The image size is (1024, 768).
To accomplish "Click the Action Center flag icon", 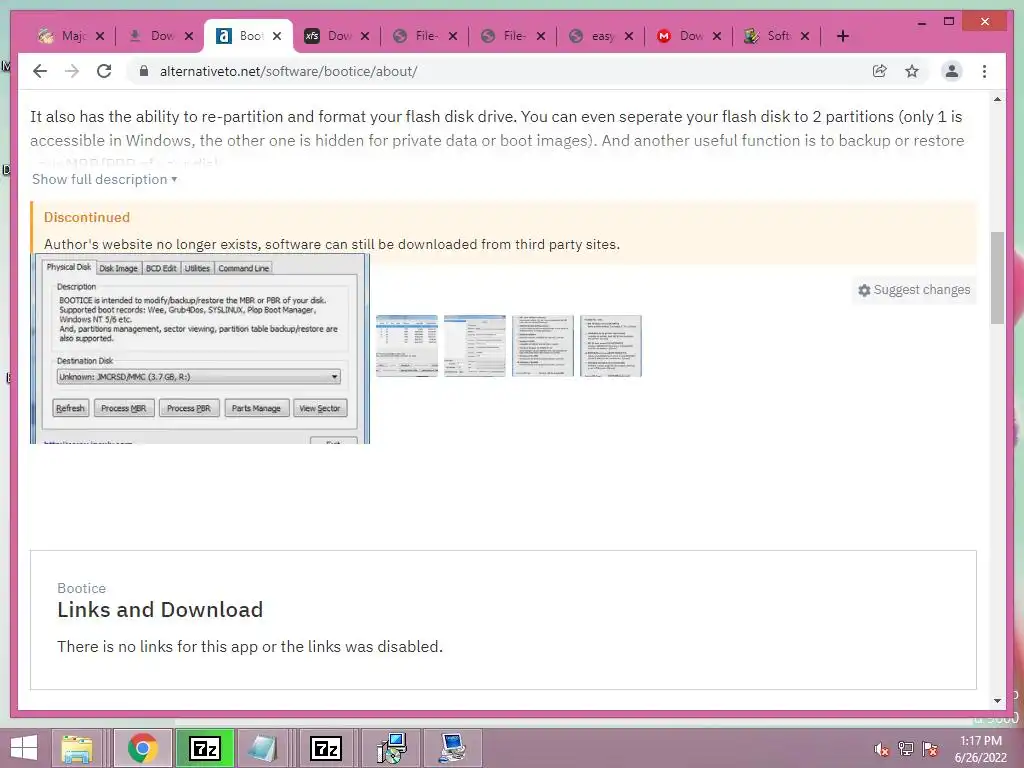I will tap(930, 749).
